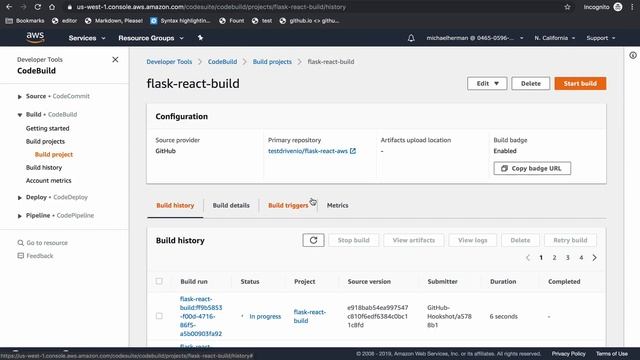Image resolution: width=640 pixels, height=360 pixels.
Task: Select the Build history tab
Action: (x=175, y=205)
